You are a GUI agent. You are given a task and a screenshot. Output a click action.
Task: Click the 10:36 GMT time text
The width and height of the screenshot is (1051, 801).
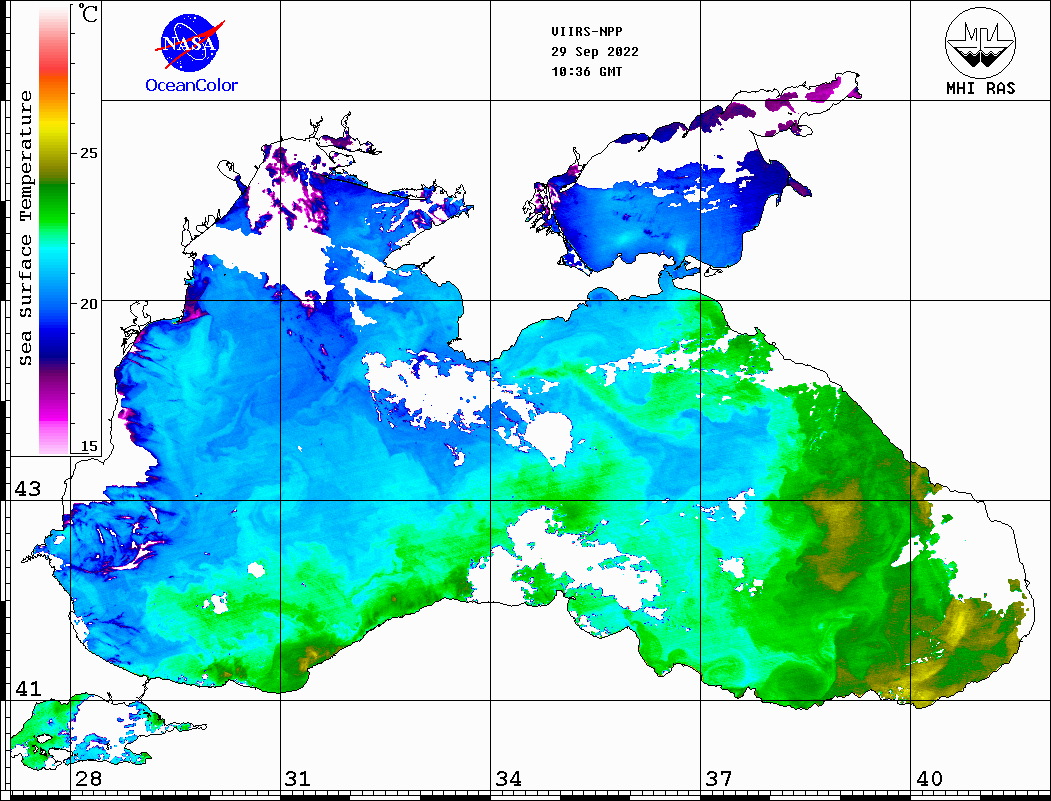click(586, 72)
